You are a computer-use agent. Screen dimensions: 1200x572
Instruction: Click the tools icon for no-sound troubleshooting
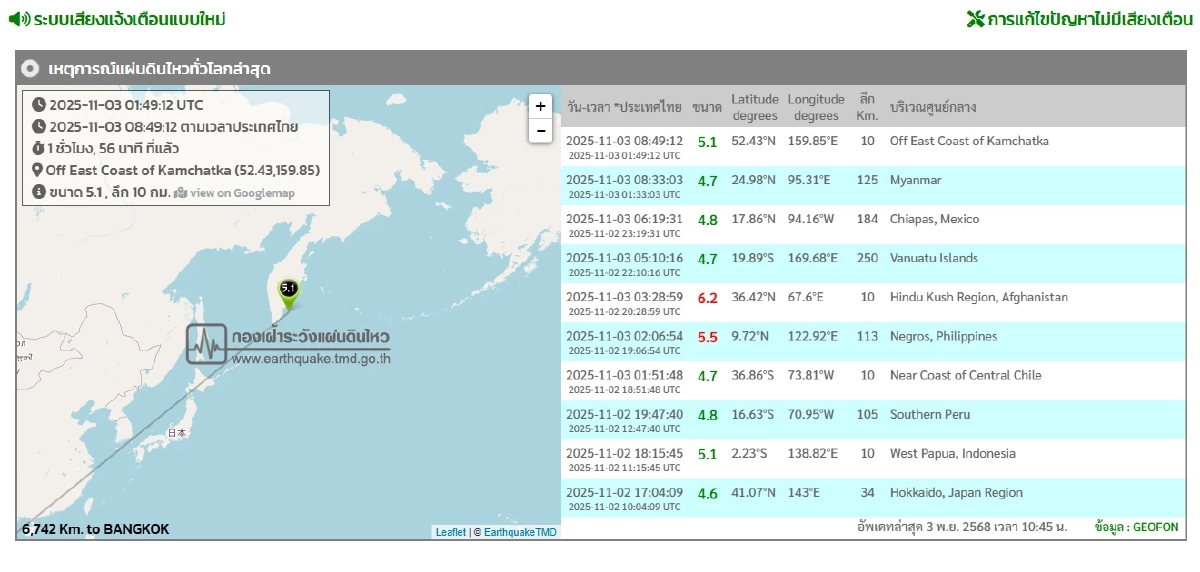pyautogui.click(x=975, y=19)
